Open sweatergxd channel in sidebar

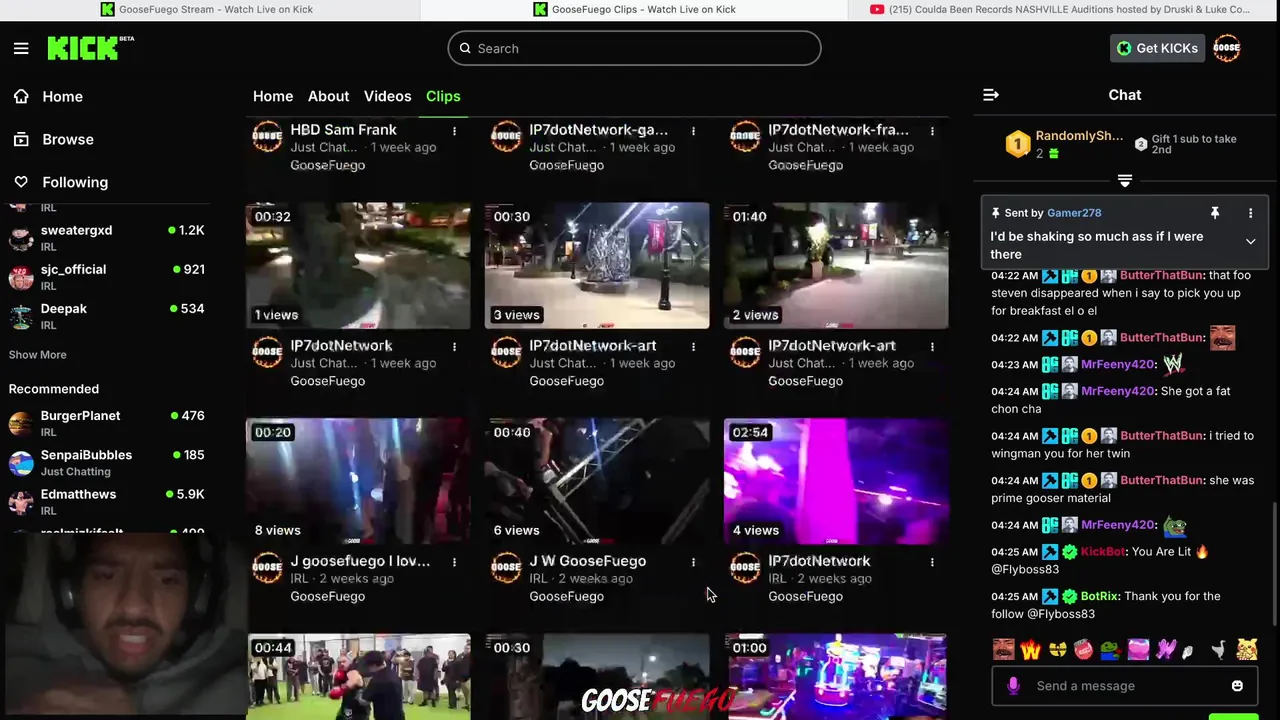107,238
